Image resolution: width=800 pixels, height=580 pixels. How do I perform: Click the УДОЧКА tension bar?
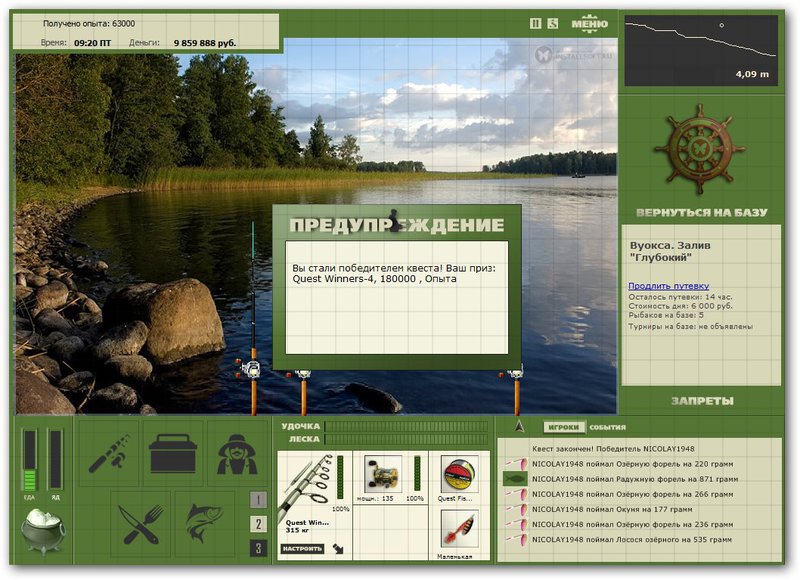pos(406,426)
